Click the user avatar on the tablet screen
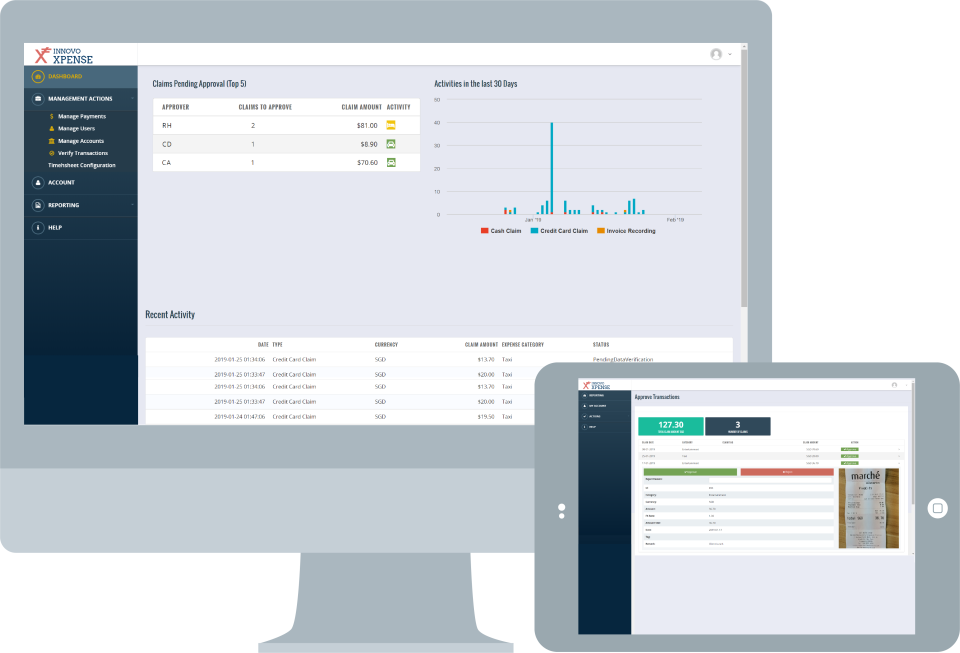This screenshot has height=653, width=960. 894,385
